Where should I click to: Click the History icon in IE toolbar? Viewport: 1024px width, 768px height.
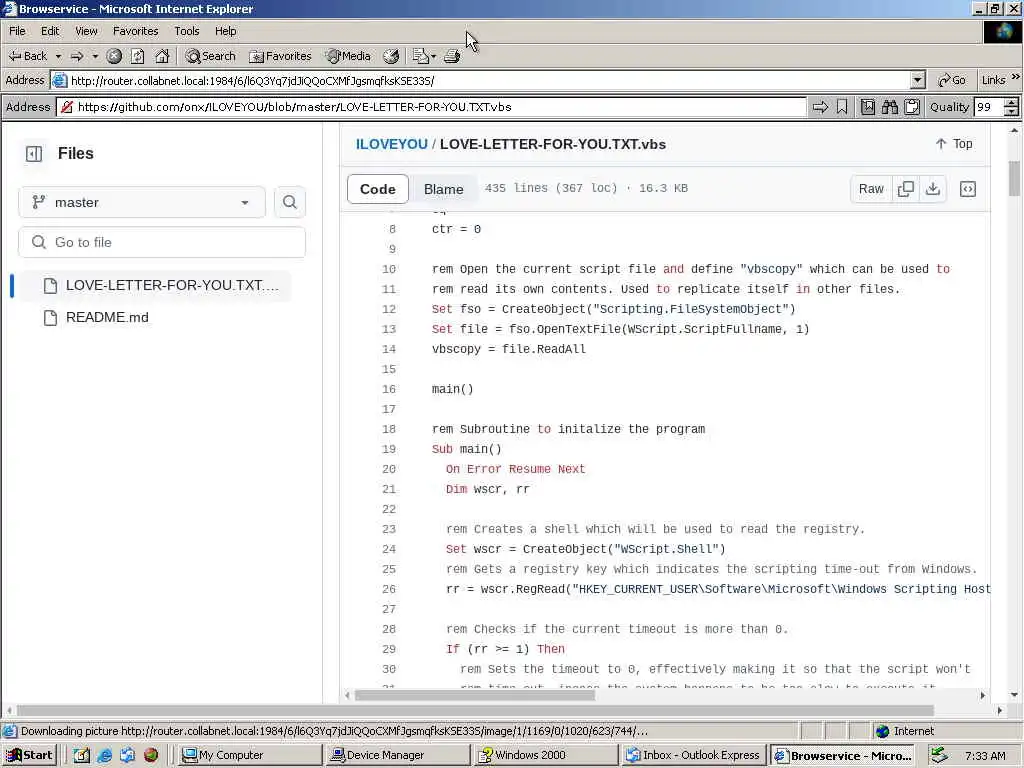pos(391,56)
